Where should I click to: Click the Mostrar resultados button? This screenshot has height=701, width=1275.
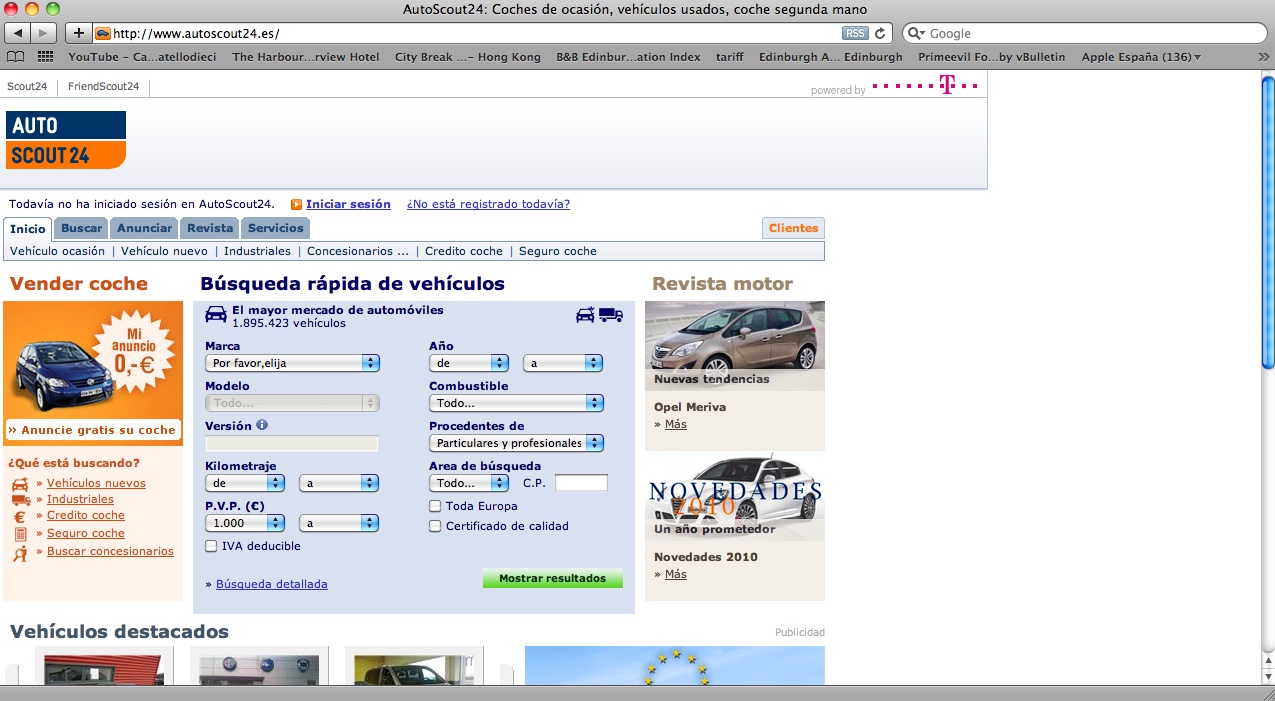553,578
